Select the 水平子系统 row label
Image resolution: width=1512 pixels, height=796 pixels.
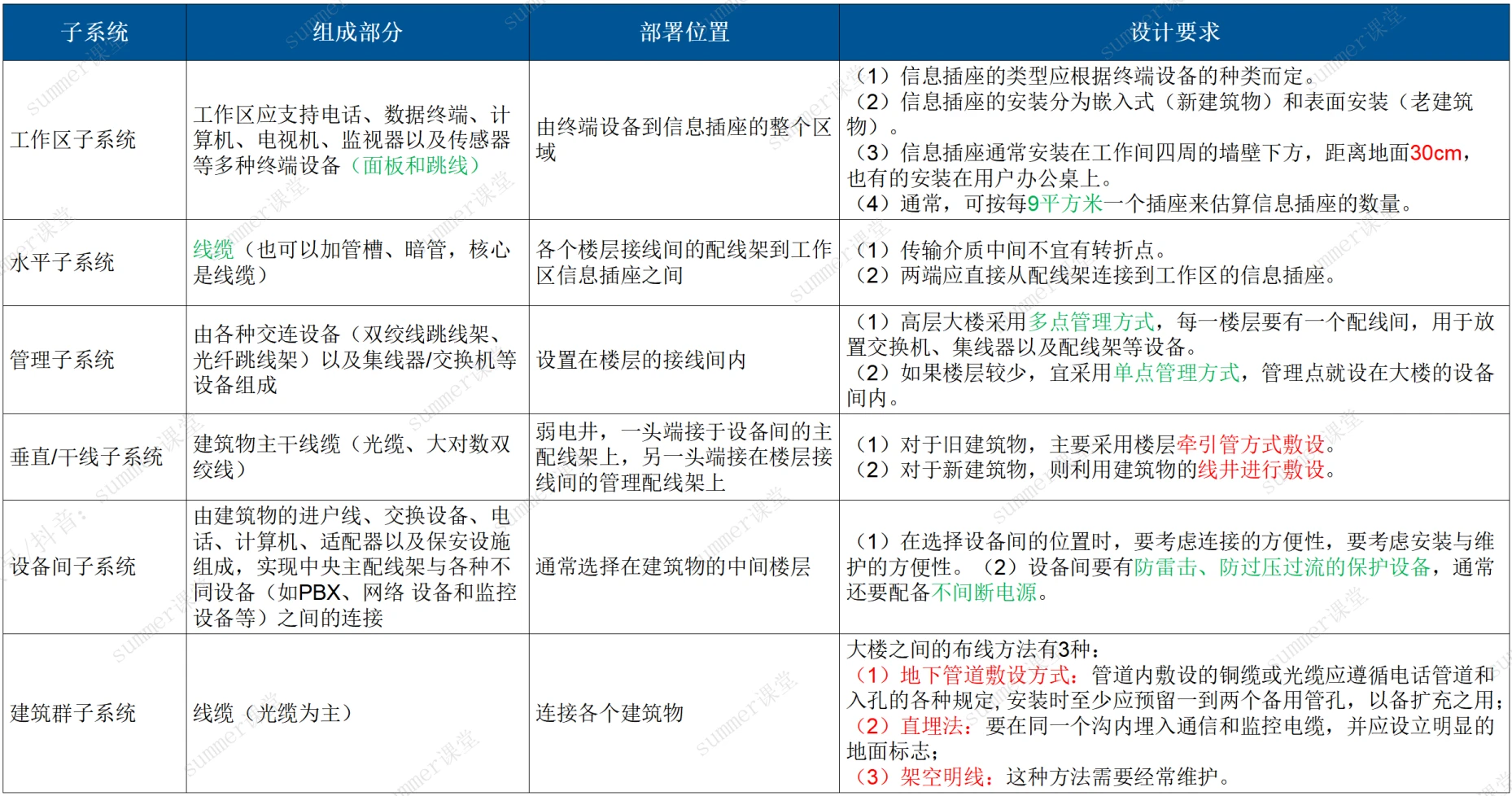(63, 263)
